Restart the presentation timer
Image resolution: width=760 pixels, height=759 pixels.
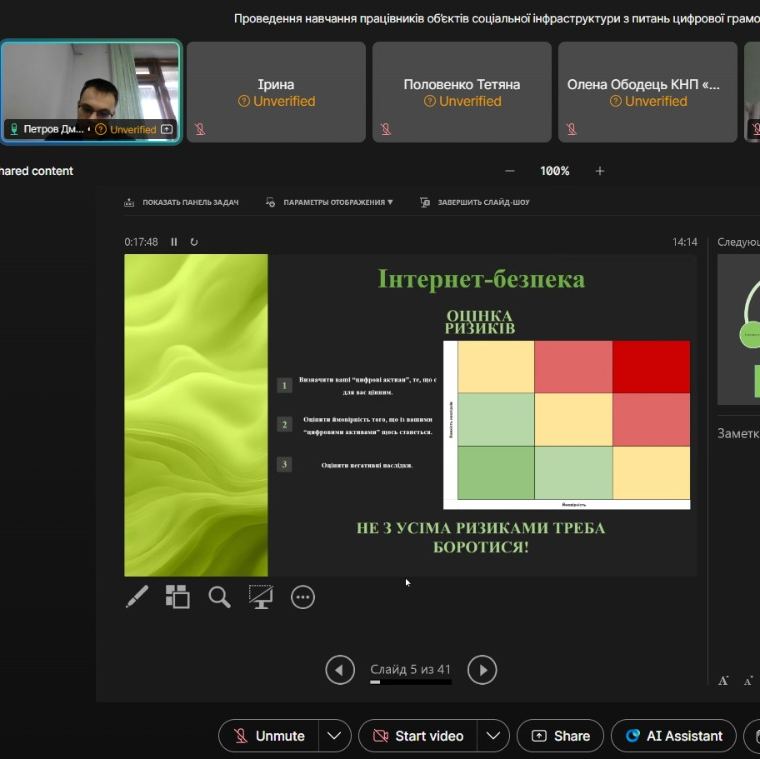click(194, 242)
